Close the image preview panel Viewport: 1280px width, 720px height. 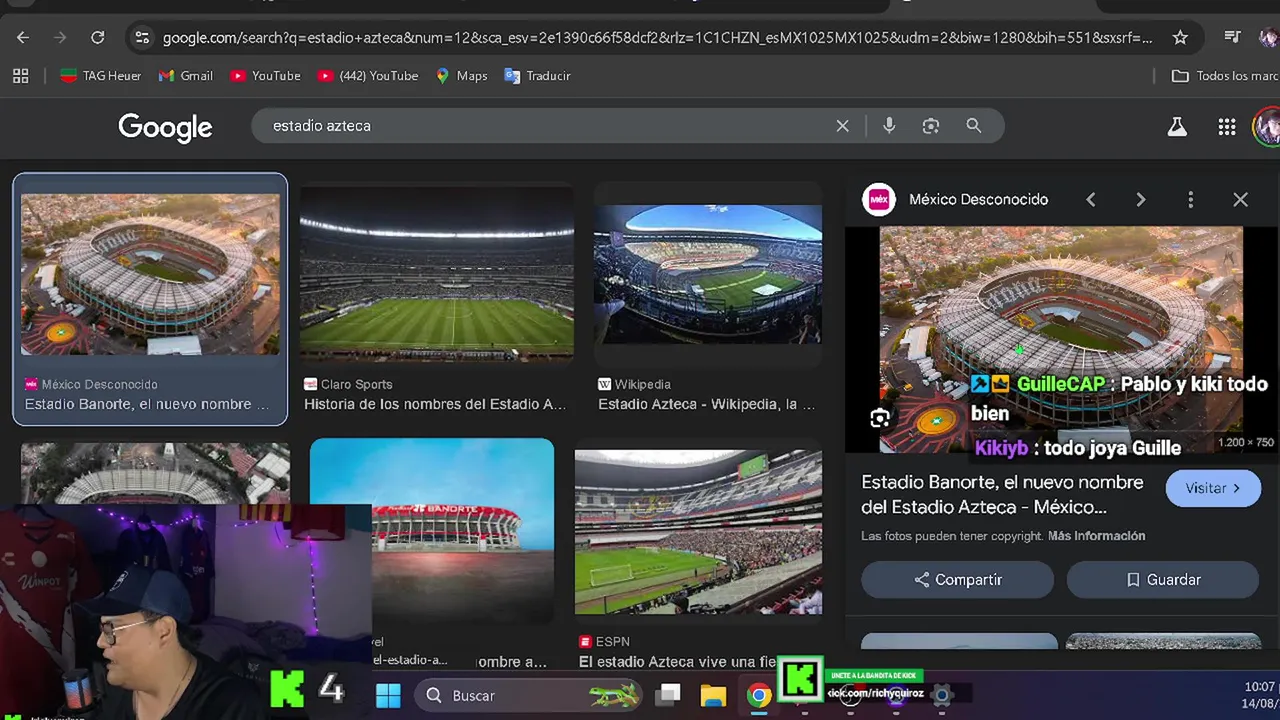point(1240,200)
